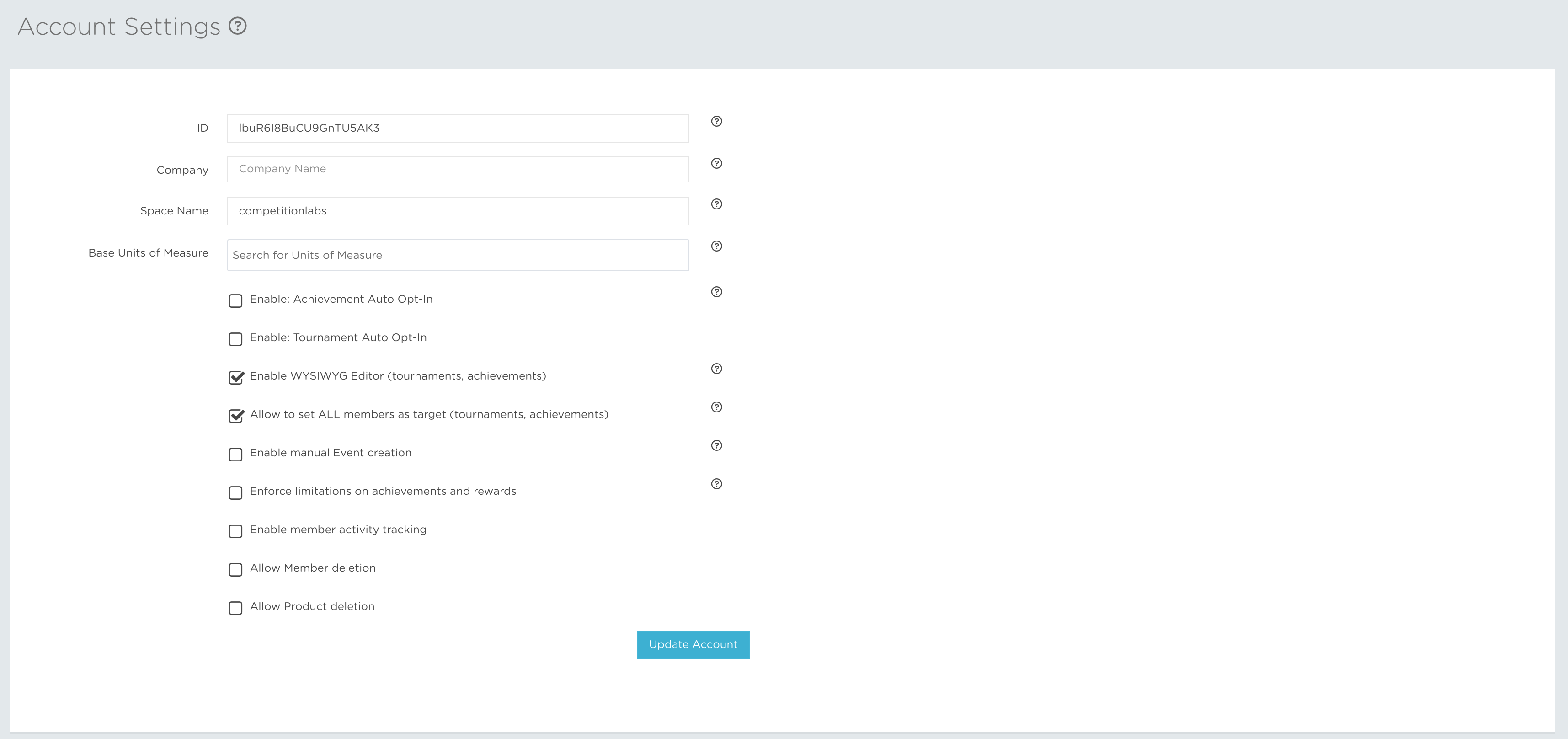Click help icon for ALL members target option
Image resolution: width=1568 pixels, height=739 pixels.
coord(716,407)
